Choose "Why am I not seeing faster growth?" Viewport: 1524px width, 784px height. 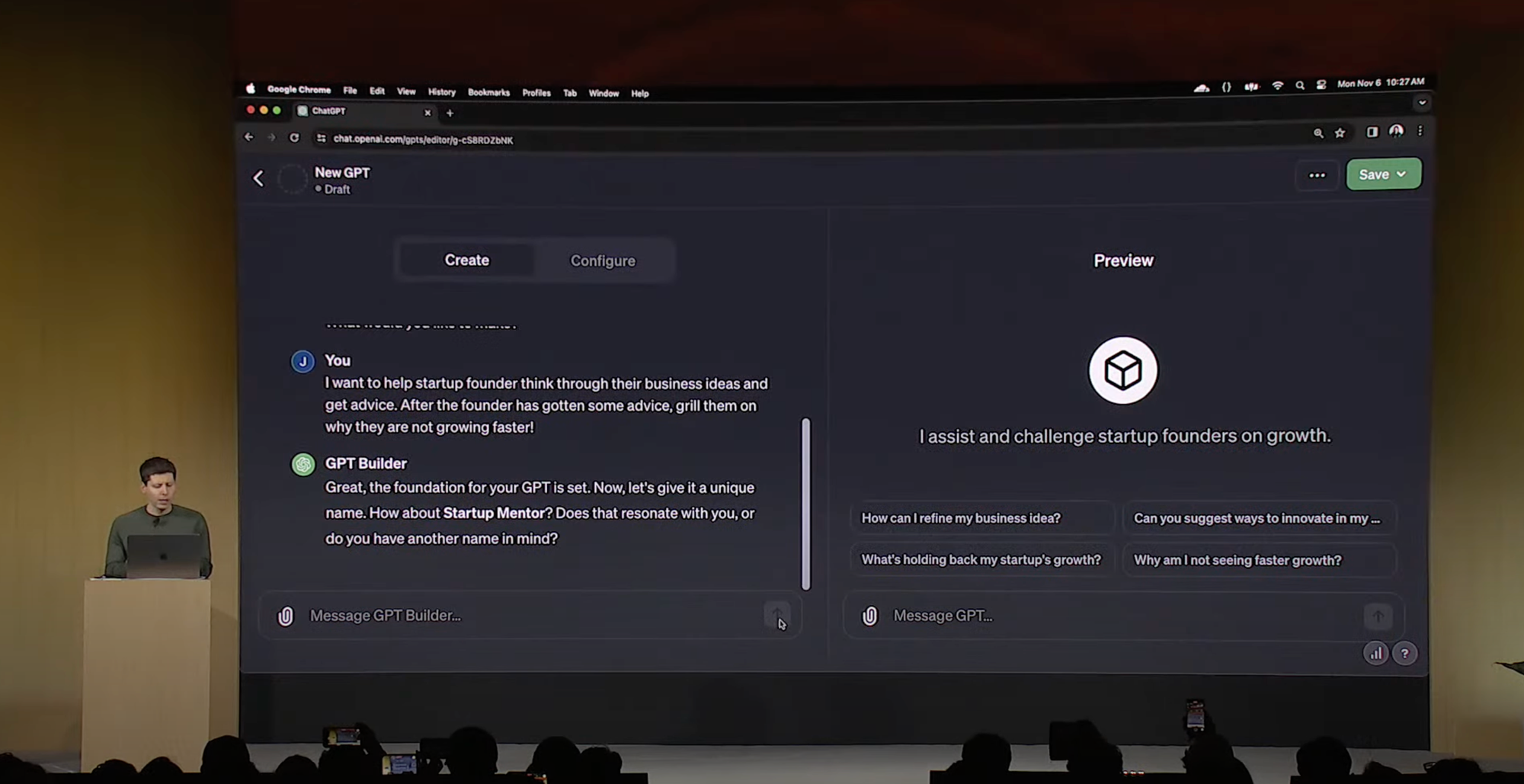[1259, 560]
